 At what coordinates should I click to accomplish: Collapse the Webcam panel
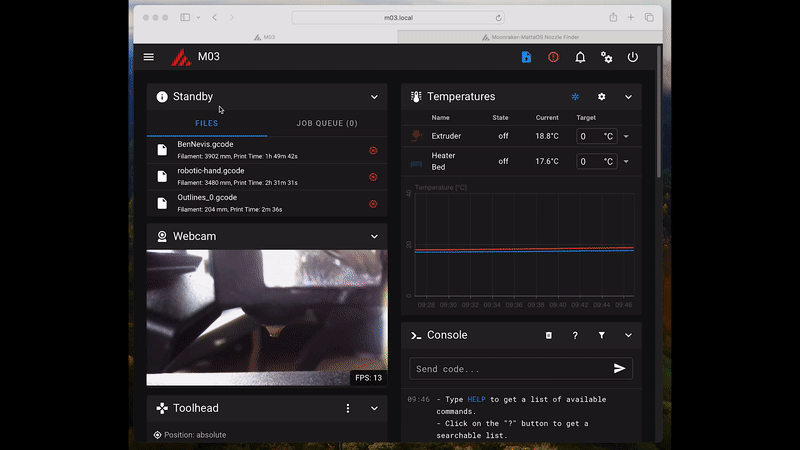(x=374, y=236)
